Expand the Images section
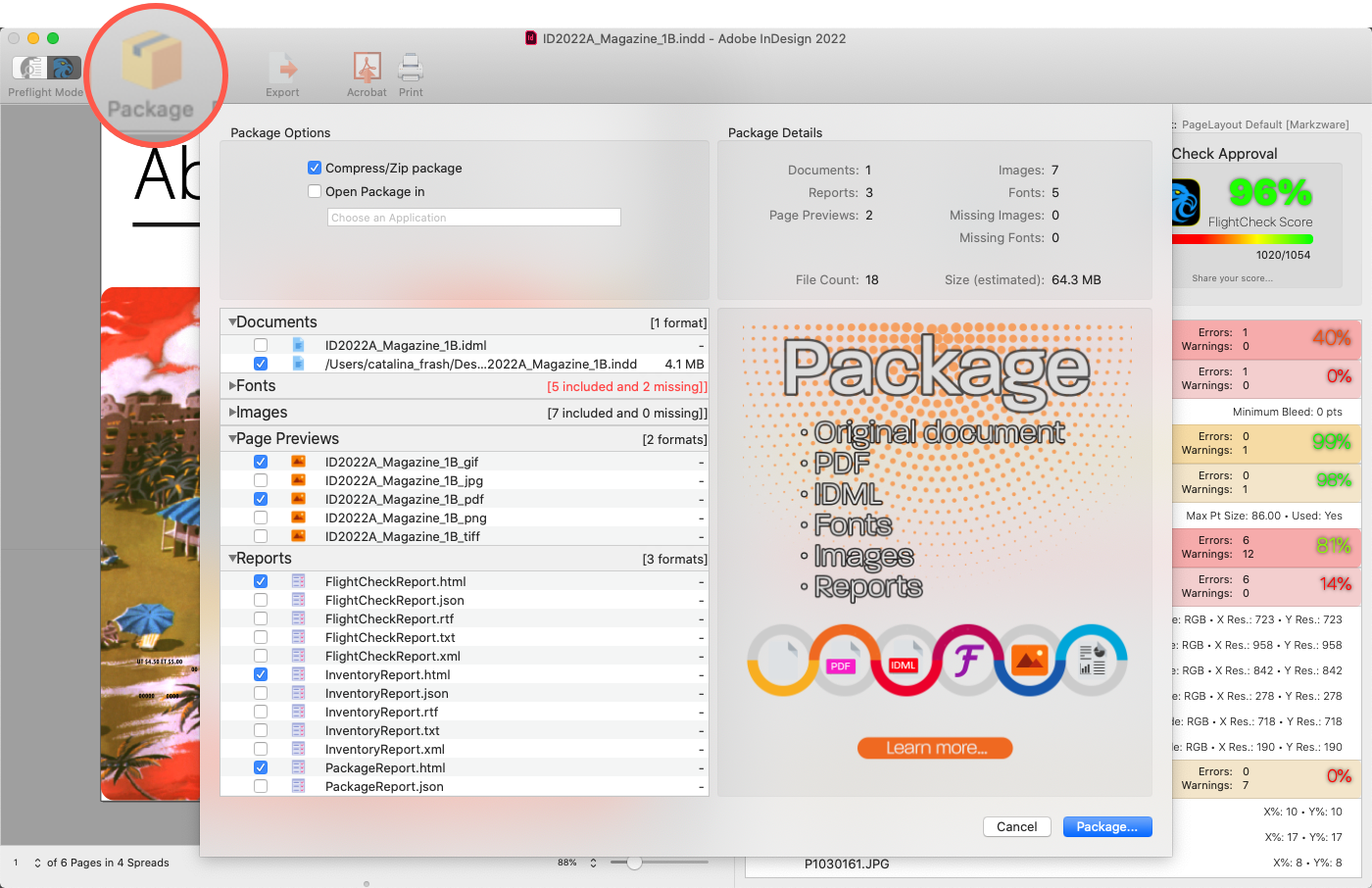1372x888 pixels. pyautogui.click(x=232, y=413)
